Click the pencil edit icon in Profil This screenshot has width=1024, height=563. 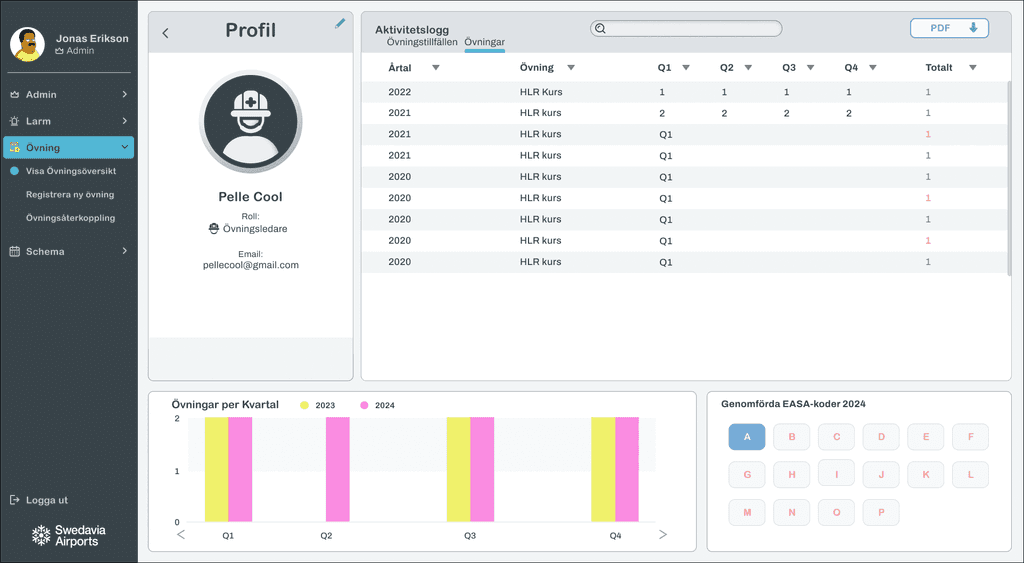coord(340,24)
